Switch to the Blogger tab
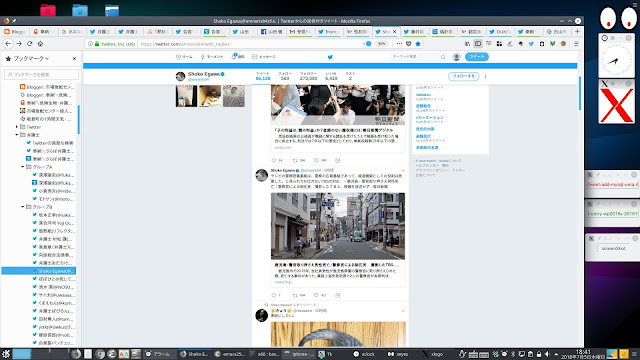 point(15,31)
